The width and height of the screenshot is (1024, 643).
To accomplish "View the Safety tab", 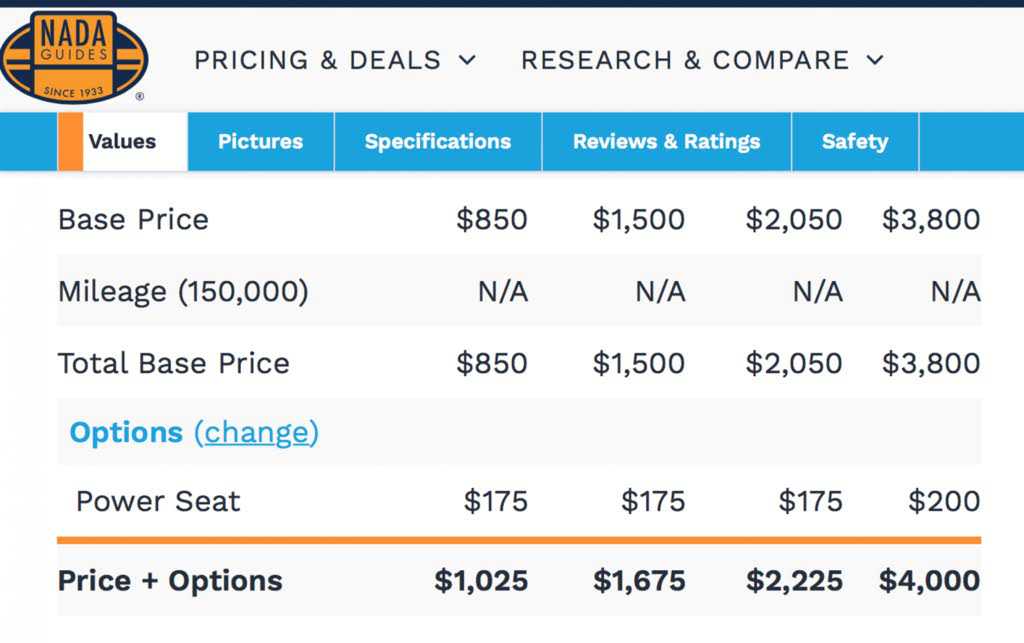I will [x=854, y=141].
